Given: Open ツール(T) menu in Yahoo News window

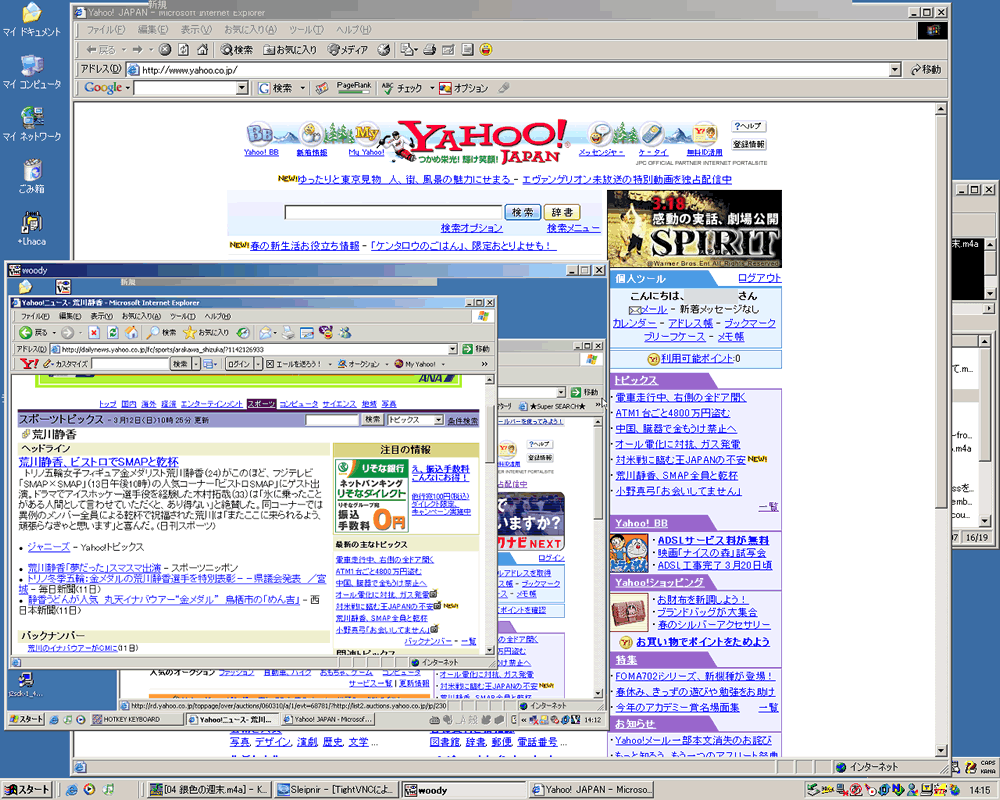Looking at the screenshot, I should (182, 316).
